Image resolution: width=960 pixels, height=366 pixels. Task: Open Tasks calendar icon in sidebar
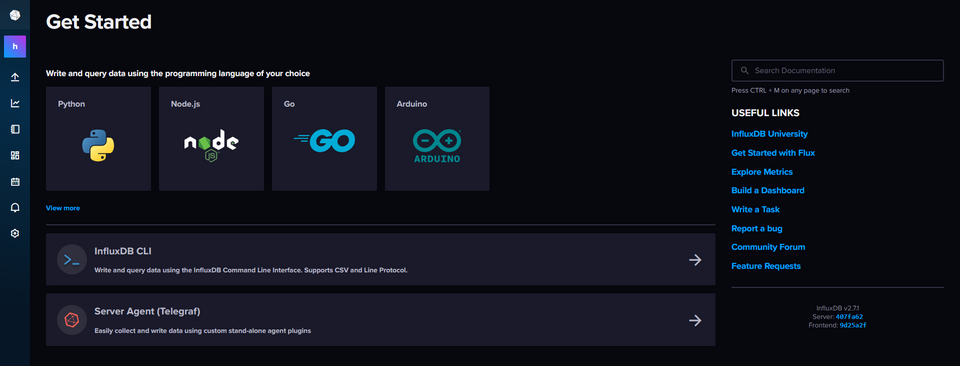tap(15, 182)
